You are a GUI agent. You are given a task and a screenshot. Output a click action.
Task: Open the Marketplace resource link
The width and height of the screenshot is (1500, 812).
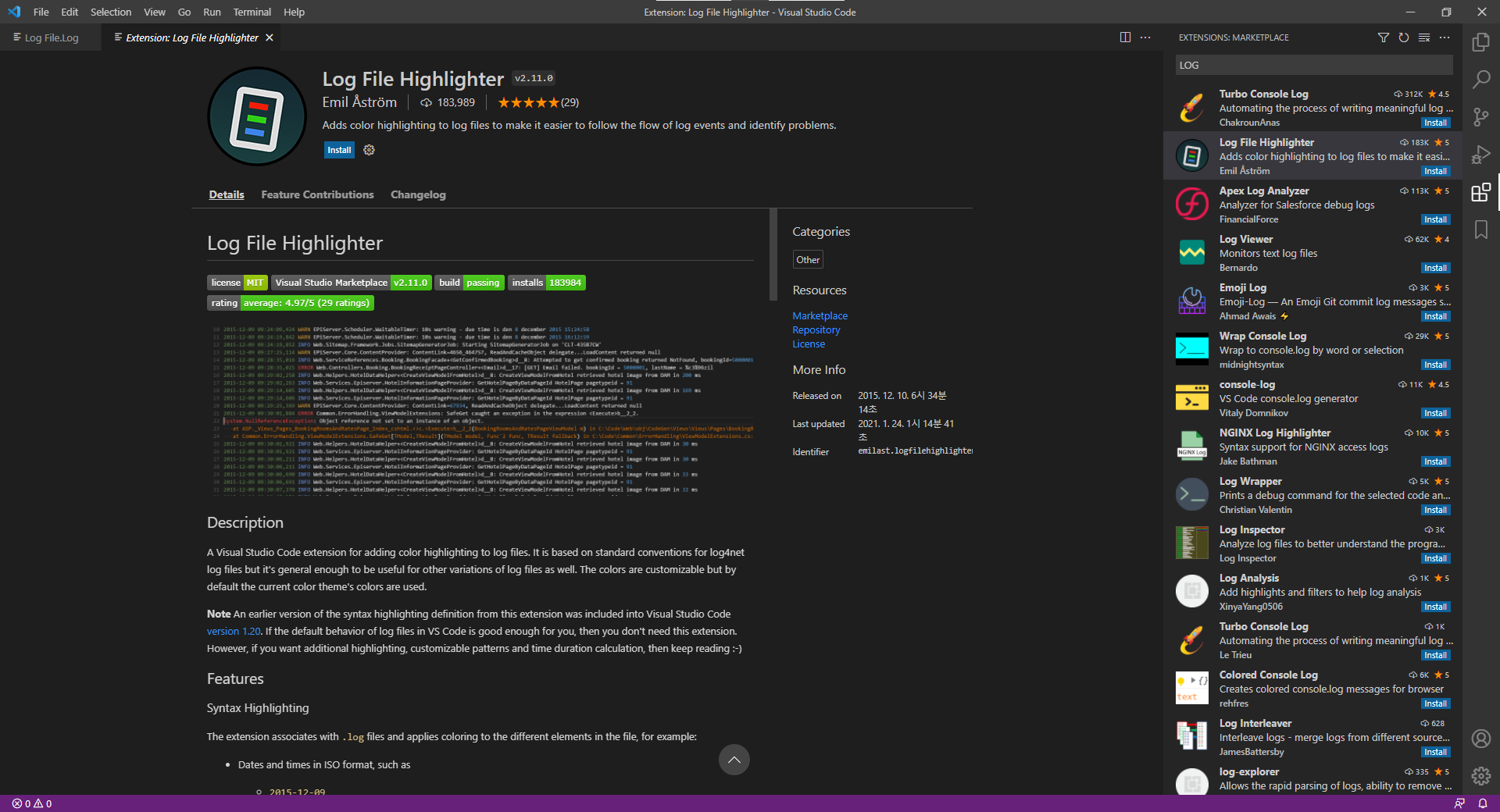pyautogui.click(x=820, y=315)
